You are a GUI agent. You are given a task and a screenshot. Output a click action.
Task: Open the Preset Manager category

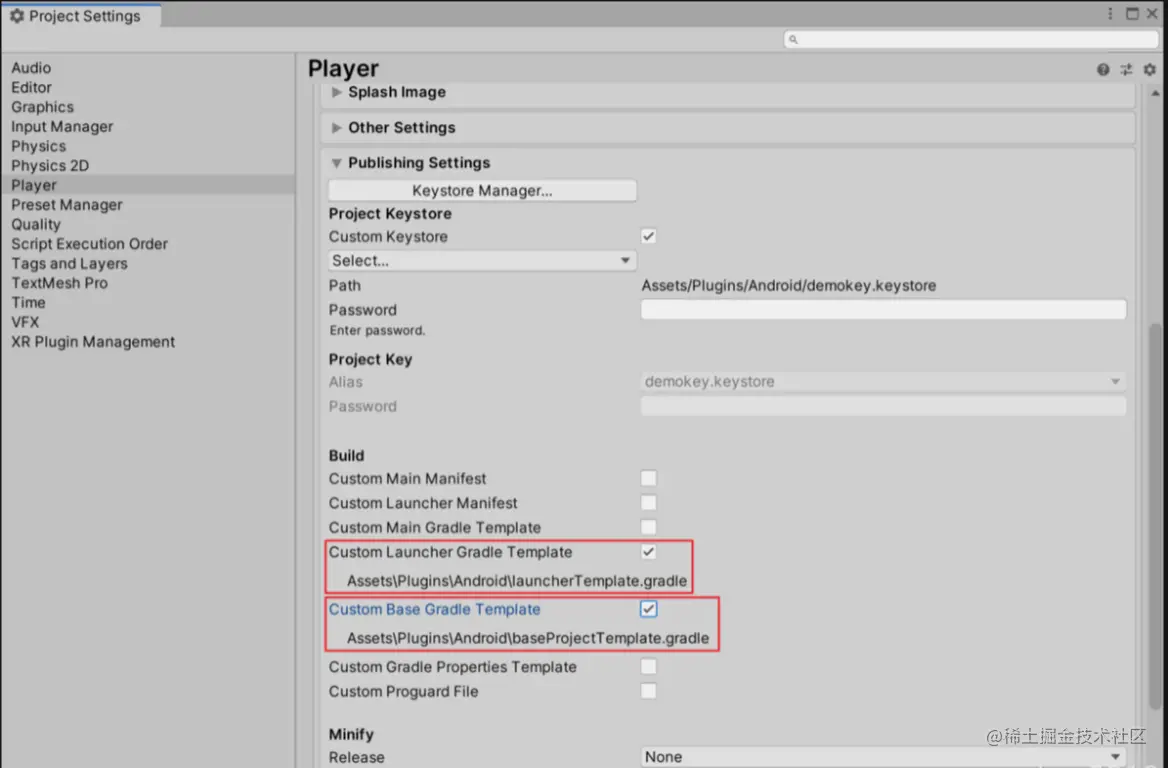pos(66,205)
